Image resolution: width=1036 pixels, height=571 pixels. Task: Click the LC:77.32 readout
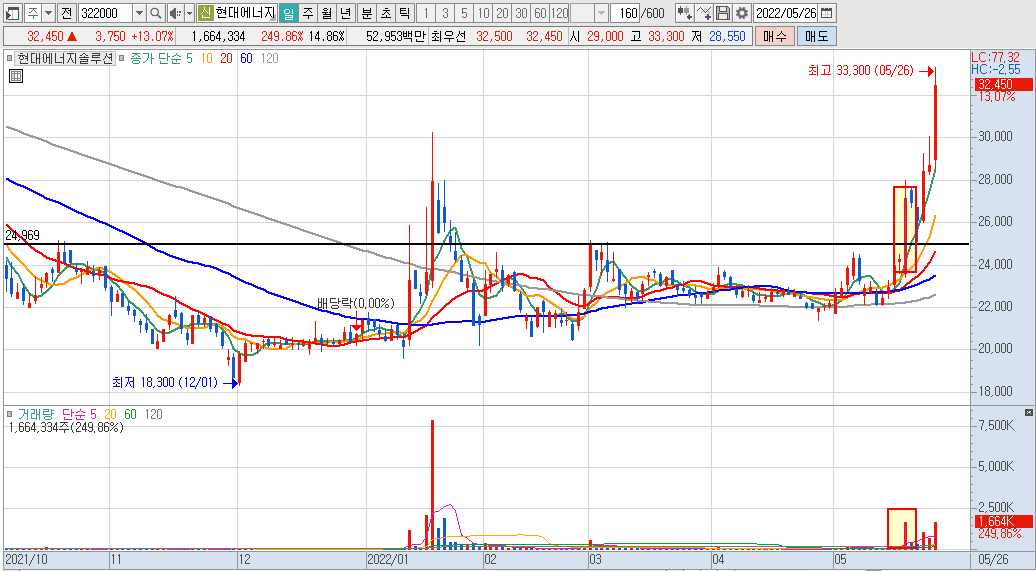pyautogui.click(x=995, y=57)
